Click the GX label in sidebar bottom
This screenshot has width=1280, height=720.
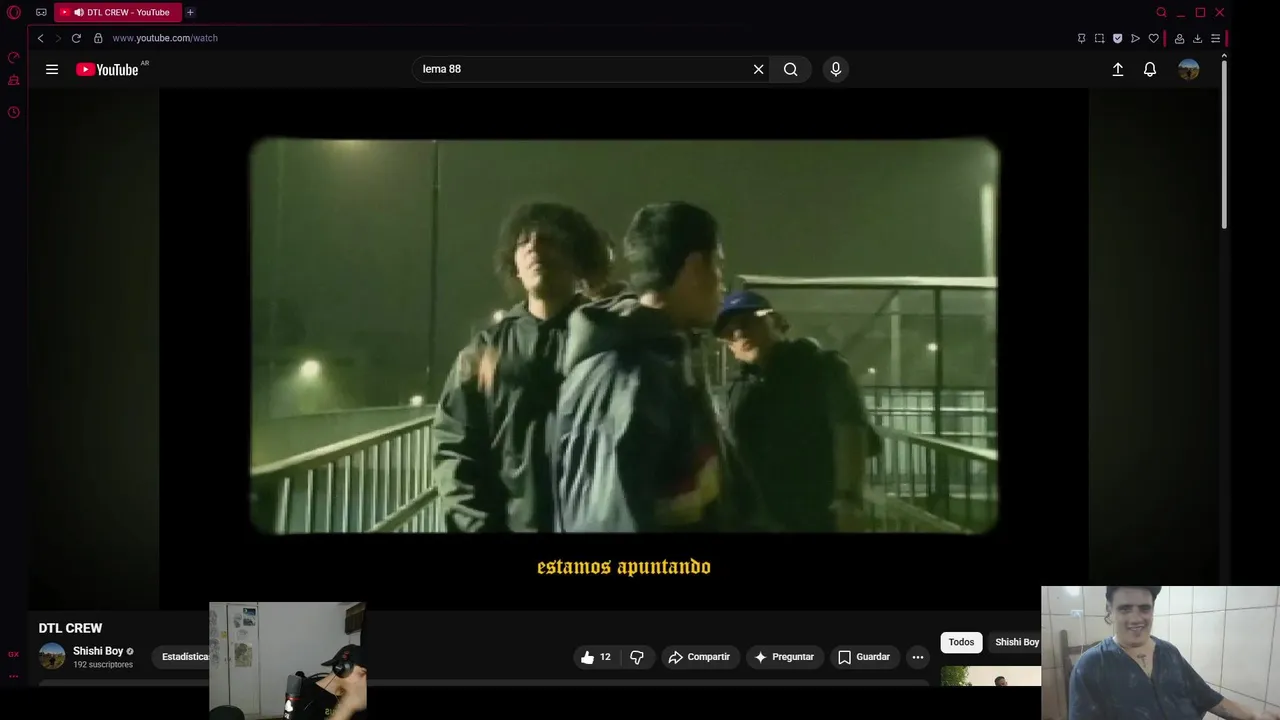14,654
